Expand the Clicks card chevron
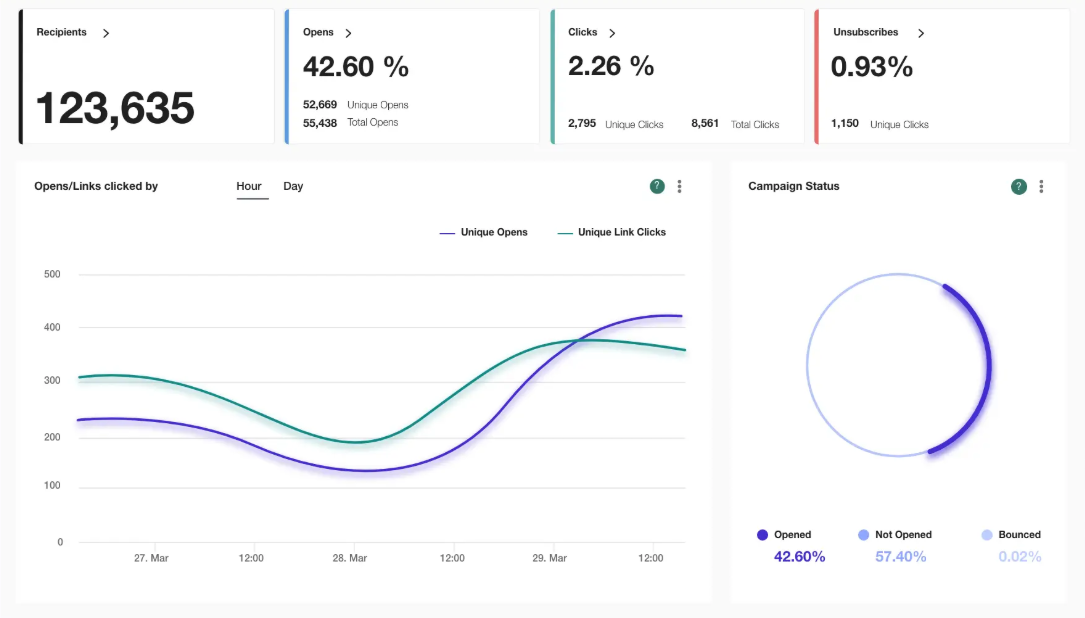Screen dimensions: 1085x618 (612, 33)
